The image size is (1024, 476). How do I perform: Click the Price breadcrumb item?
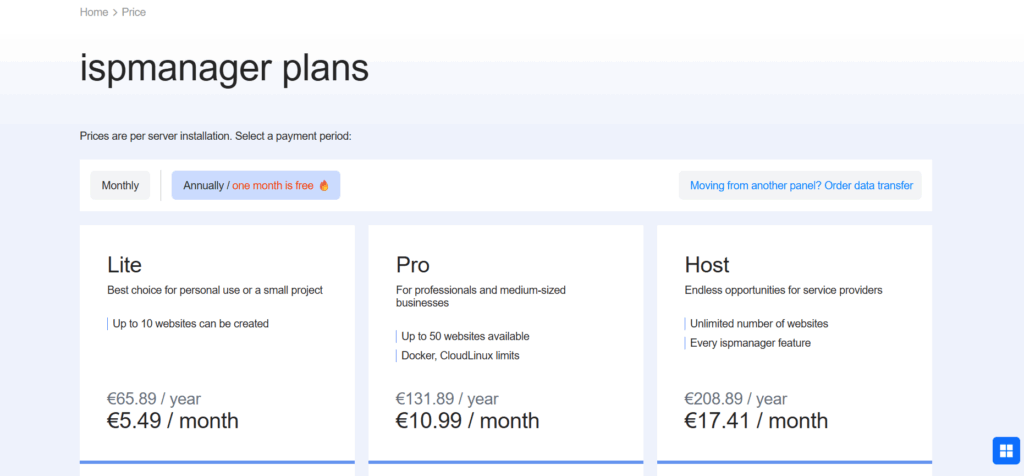click(134, 12)
